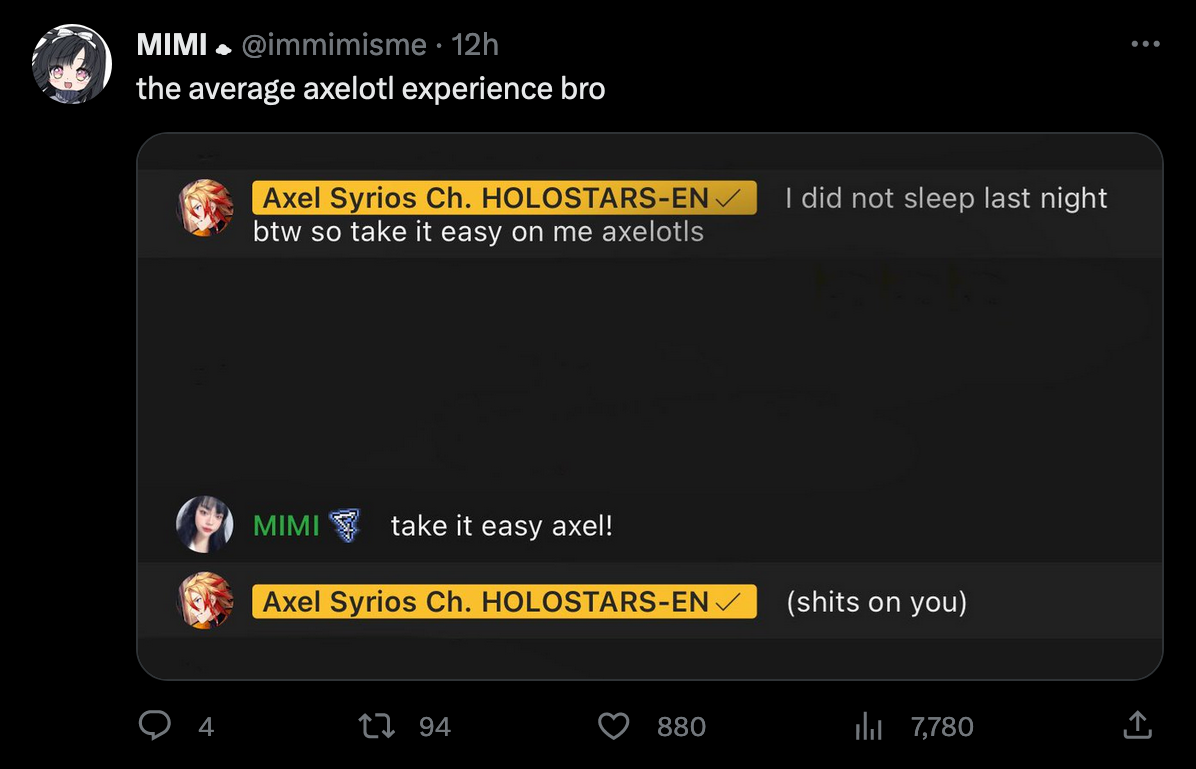Viewport: 1196px width, 769px height.
Task: Click the cloud emoji next to MIMI
Action: coord(224,47)
